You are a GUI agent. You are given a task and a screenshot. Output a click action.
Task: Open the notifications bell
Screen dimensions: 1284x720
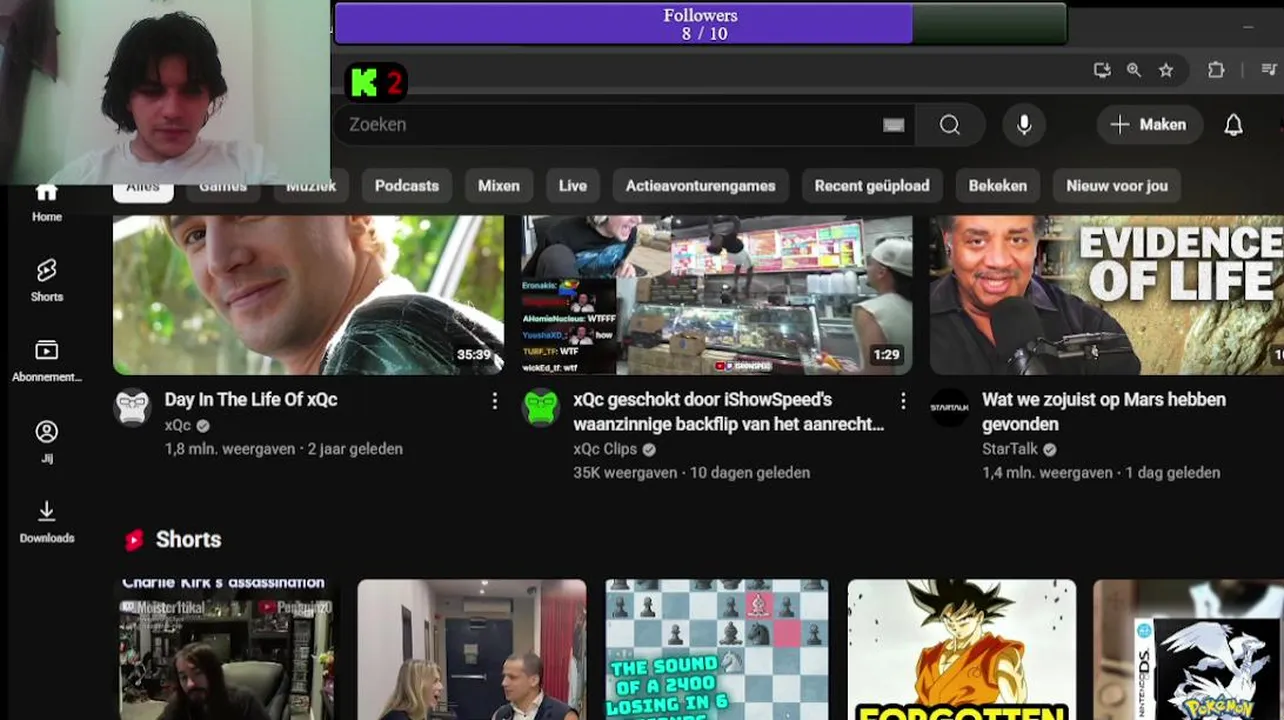tap(1234, 125)
